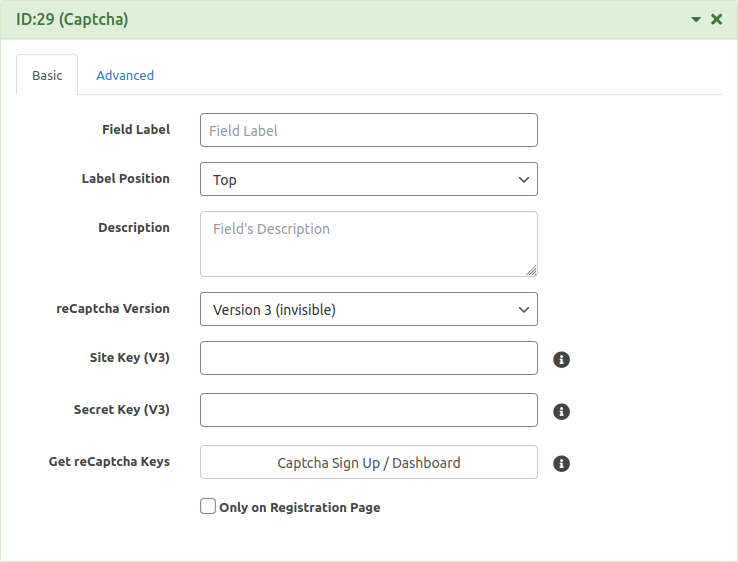738x562 pixels.
Task: Collapse the Captcha panel with the header arrow
Action: click(696, 19)
